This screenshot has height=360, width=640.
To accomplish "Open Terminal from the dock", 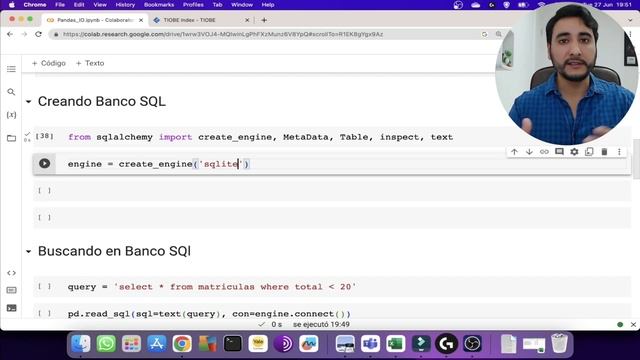I will coord(233,344).
